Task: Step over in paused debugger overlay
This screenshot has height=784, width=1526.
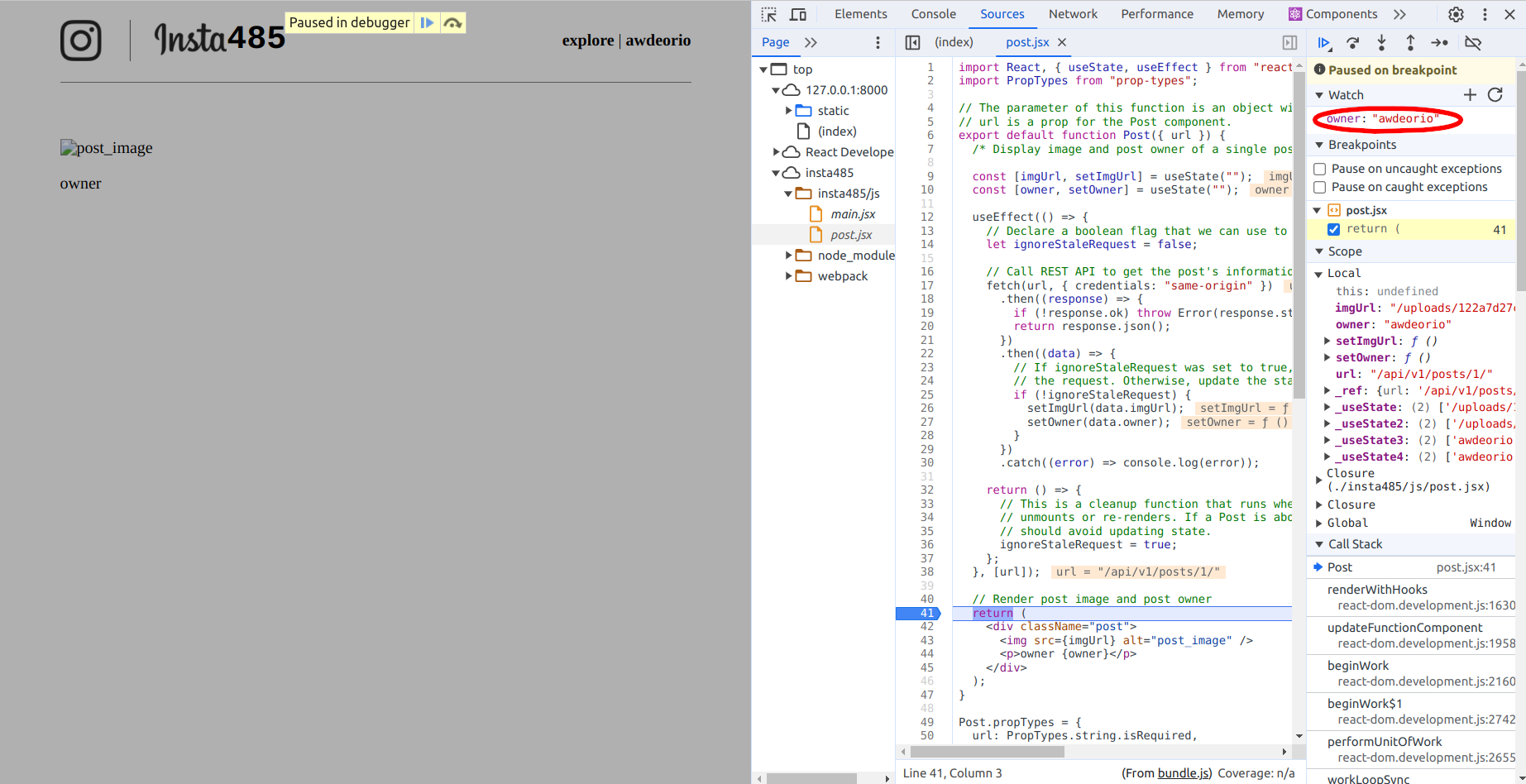Action: [x=452, y=22]
